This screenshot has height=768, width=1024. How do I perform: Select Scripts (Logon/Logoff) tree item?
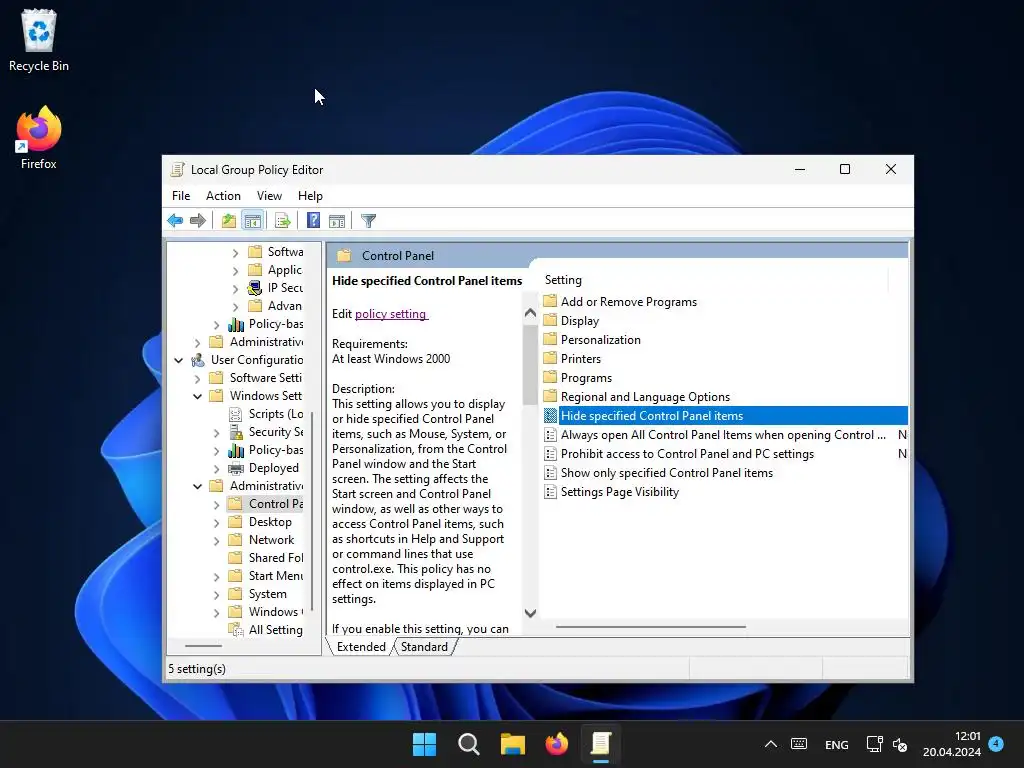point(266,414)
